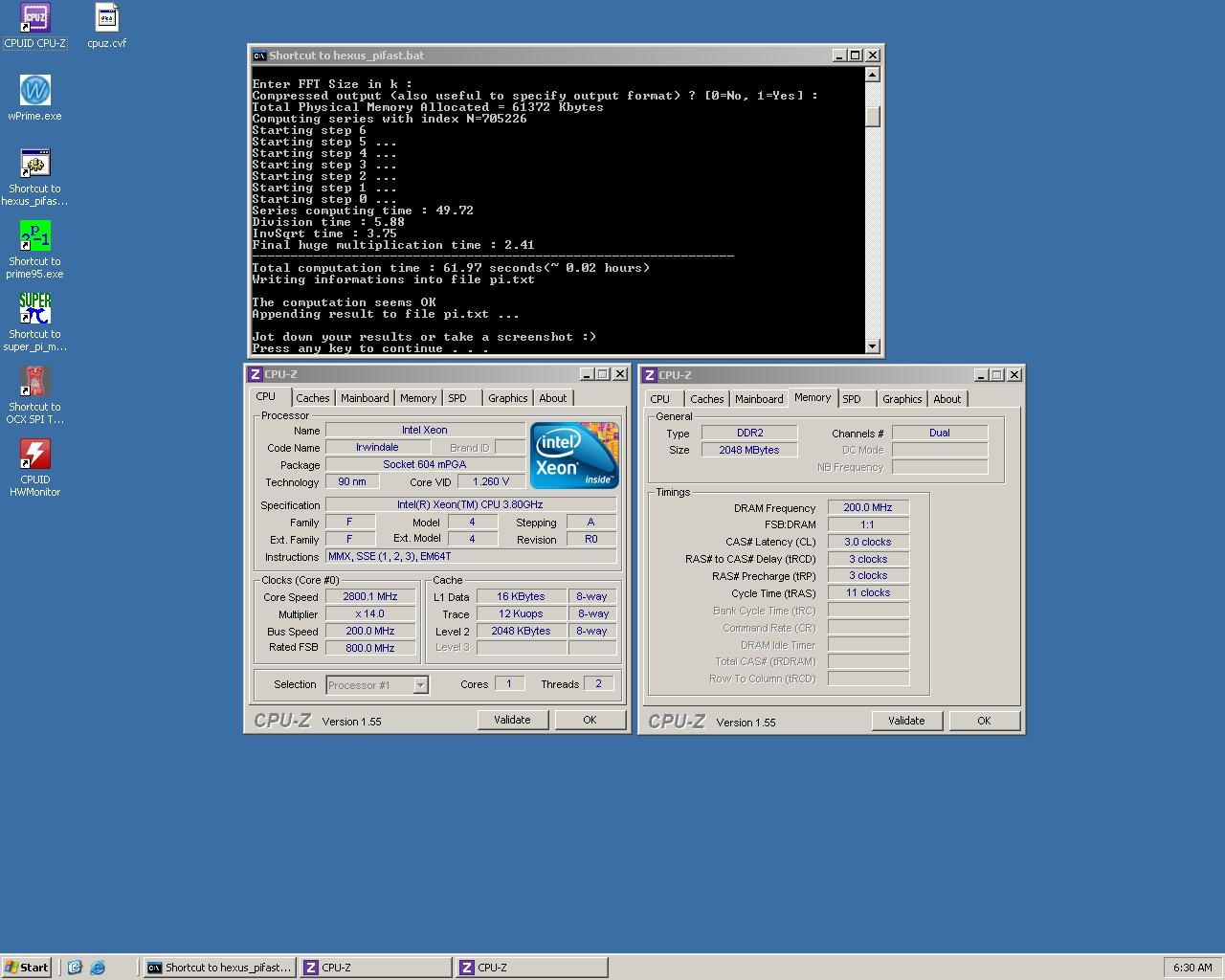Switch to the second CPU-Z taskbar button
This screenshot has height=980, width=1225.
click(532, 968)
